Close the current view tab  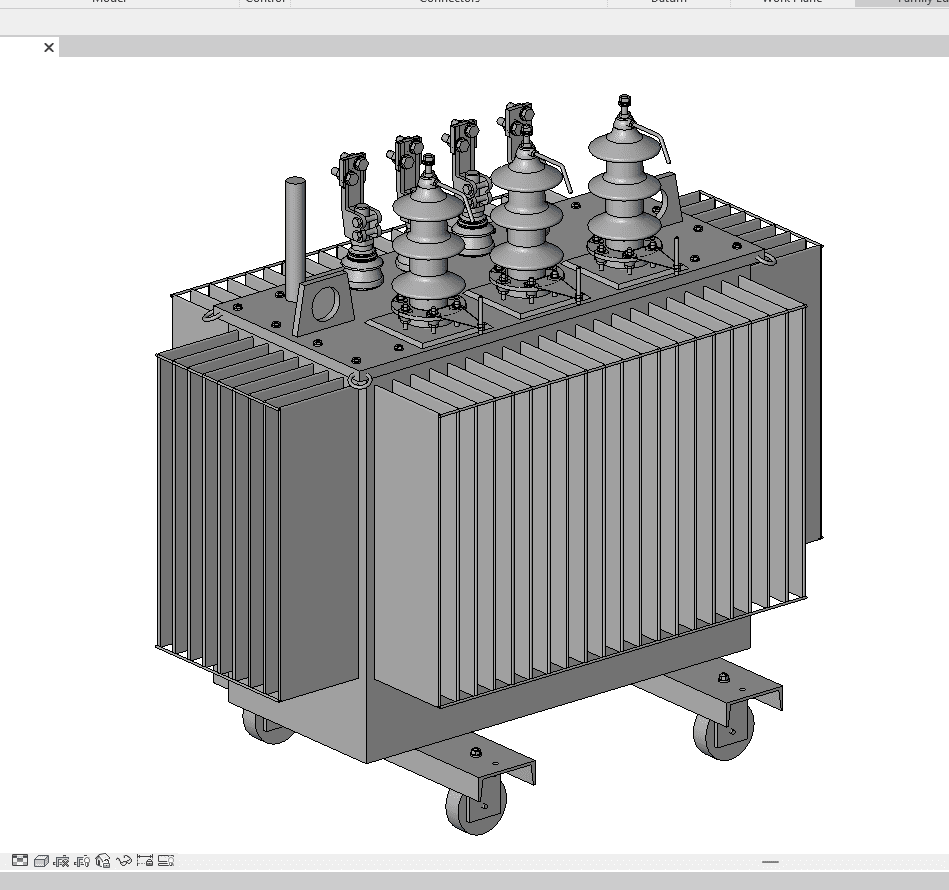49,47
